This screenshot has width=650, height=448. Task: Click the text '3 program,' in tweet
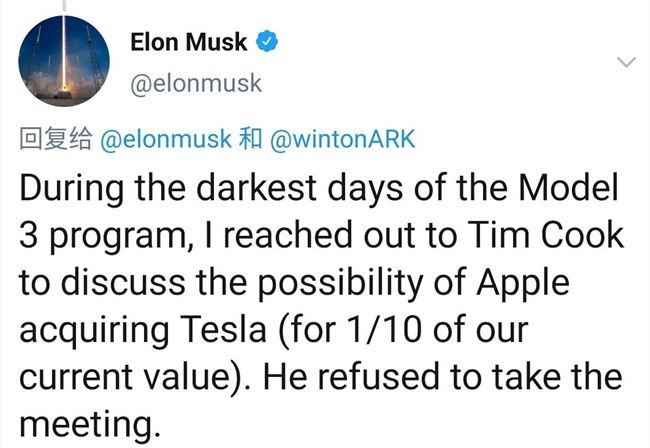(106, 236)
